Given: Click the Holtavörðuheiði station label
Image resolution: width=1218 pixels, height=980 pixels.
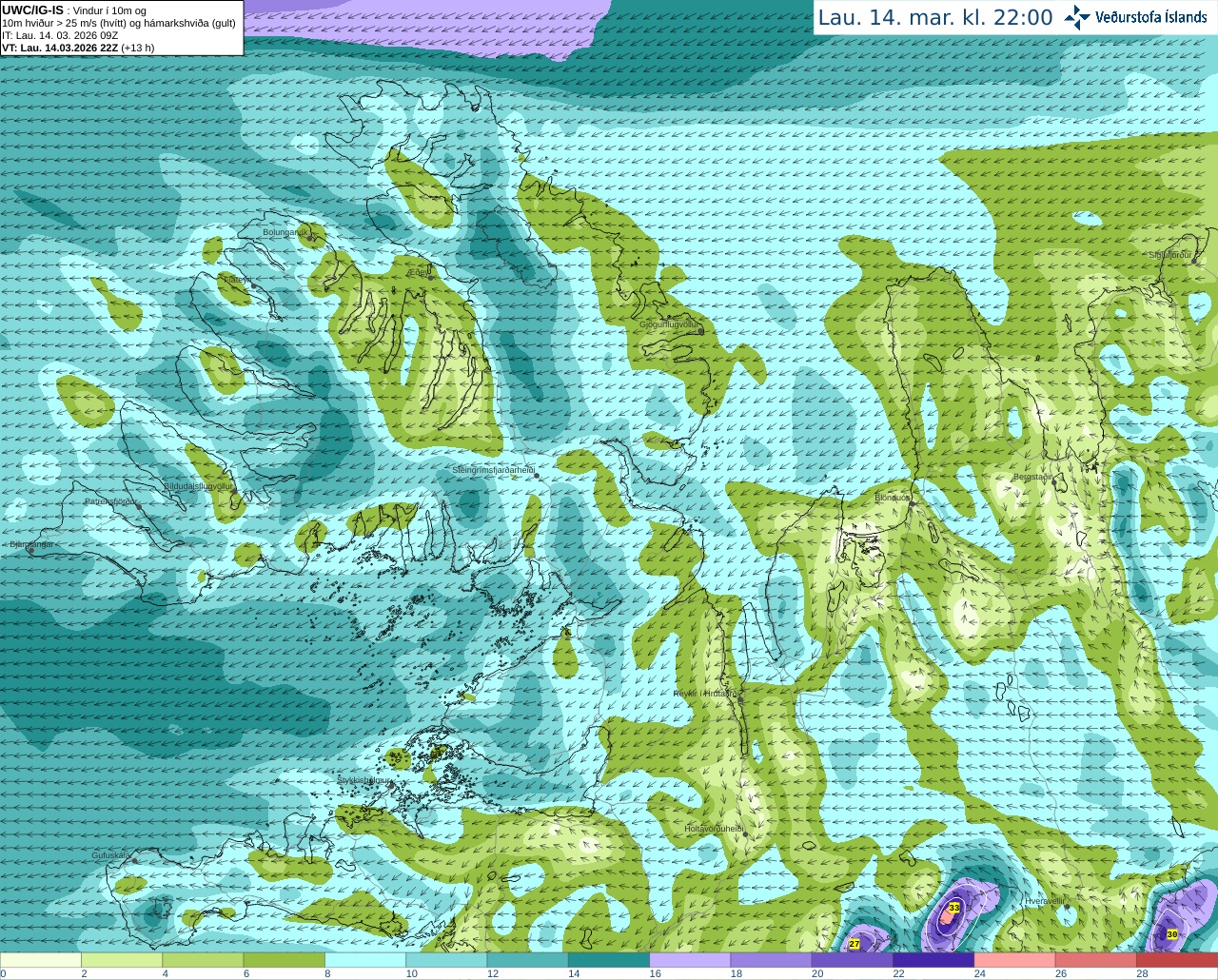Looking at the screenshot, I should 713,829.
